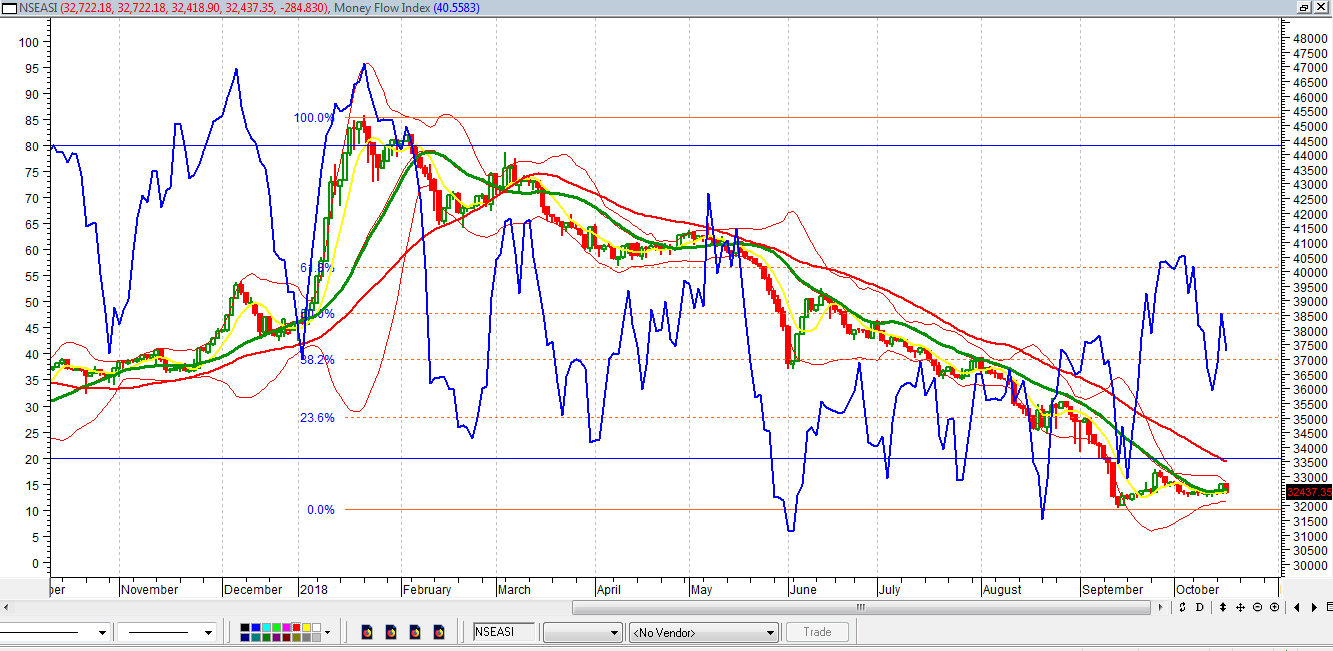Expand the color palette dropdown arrow
1333x651 pixels.
point(327,632)
